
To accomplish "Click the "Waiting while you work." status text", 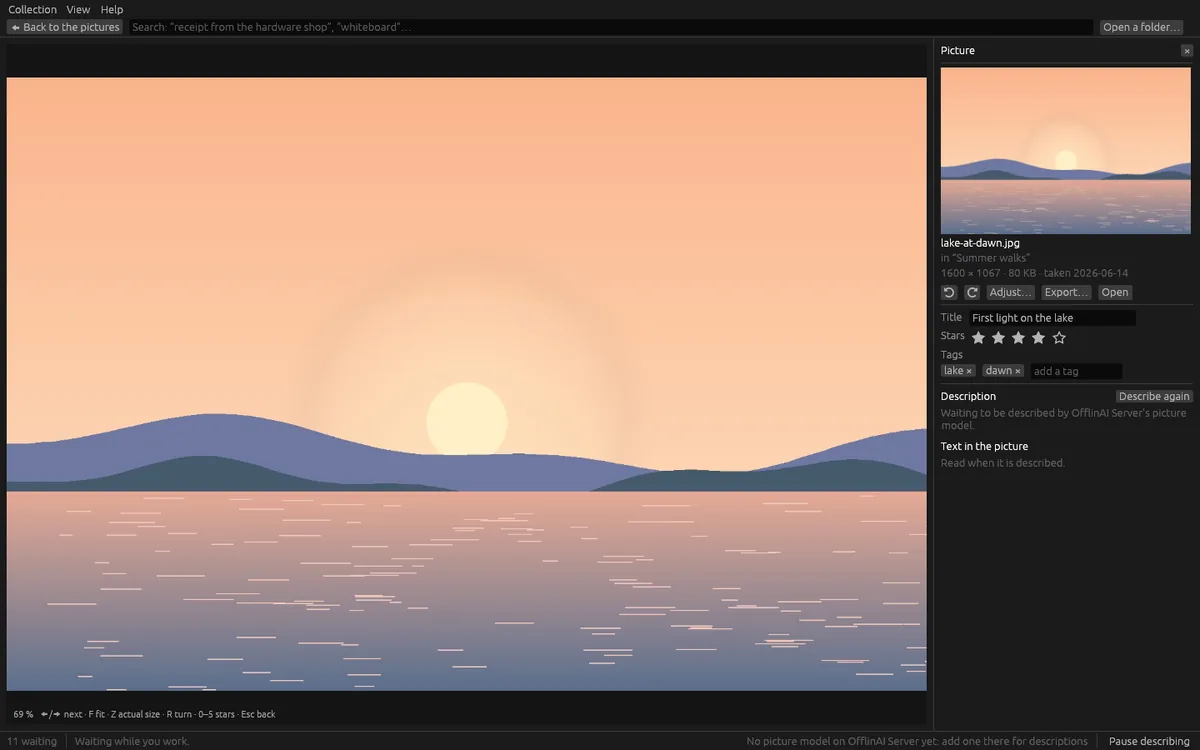I will coord(132,741).
